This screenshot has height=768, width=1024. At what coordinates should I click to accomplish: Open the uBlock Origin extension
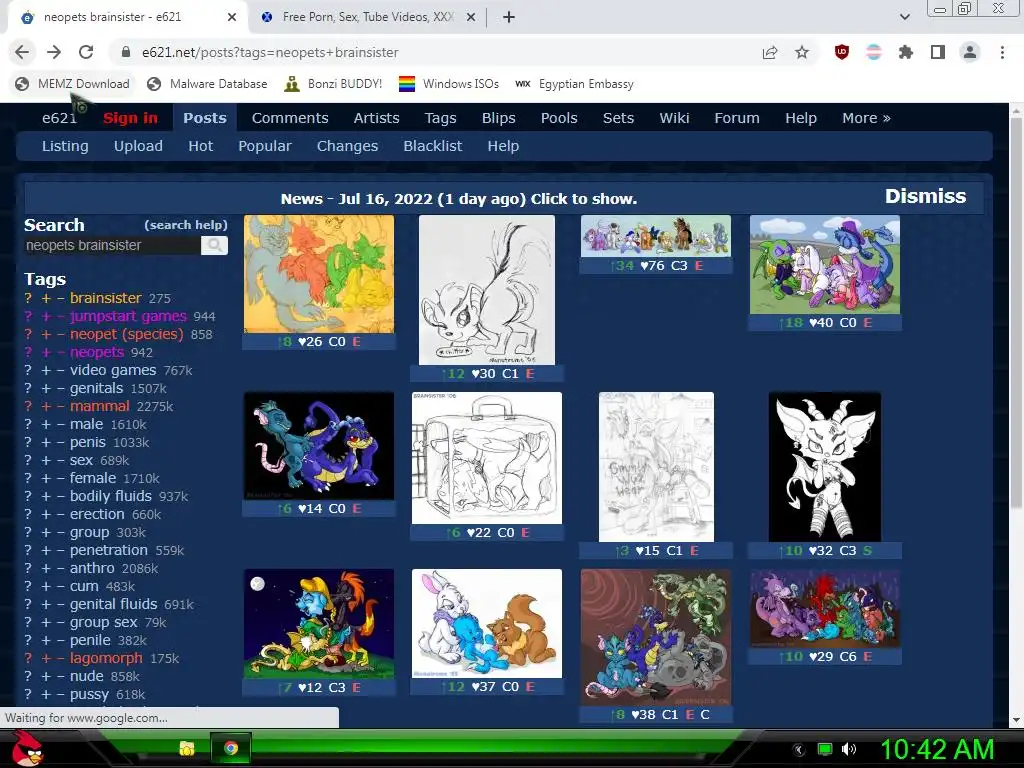[x=842, y=52]
